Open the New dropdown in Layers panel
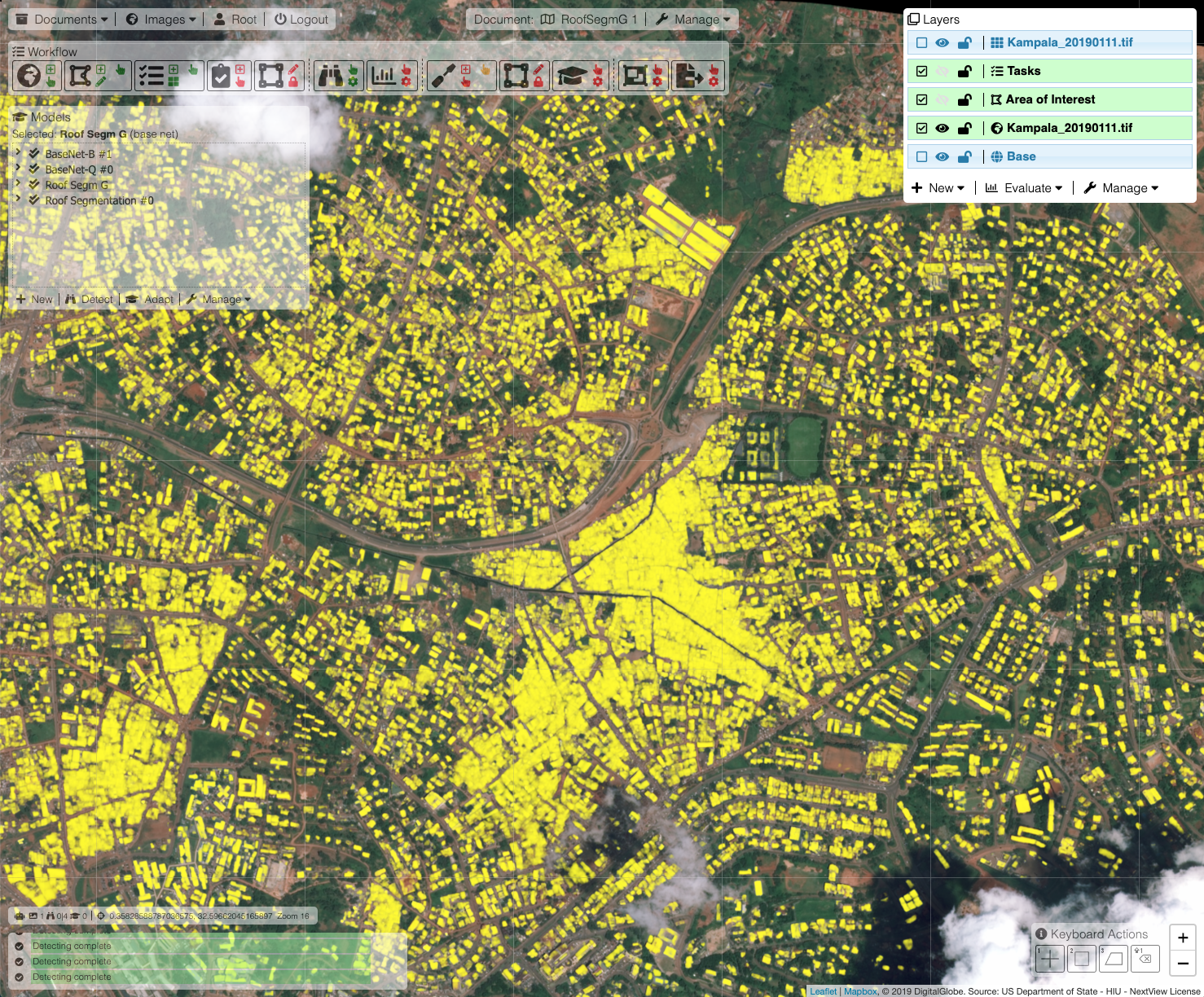Screen dimensions: 1204x997 click(x=938, y=187)
